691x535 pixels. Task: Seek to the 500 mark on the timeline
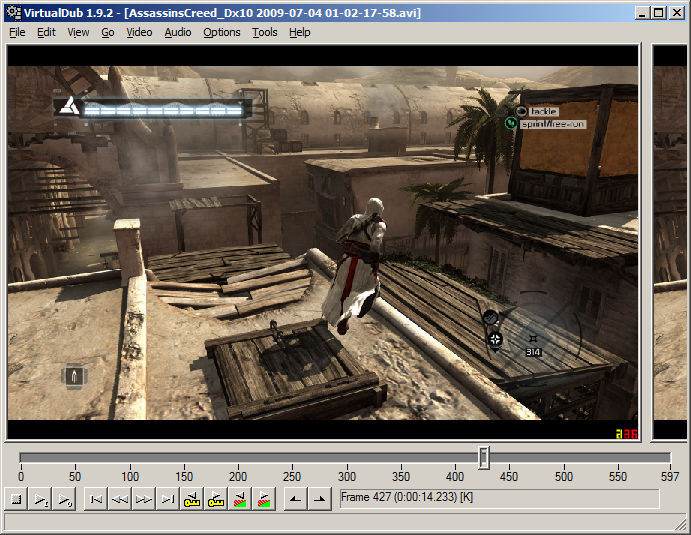pos(564,476)
